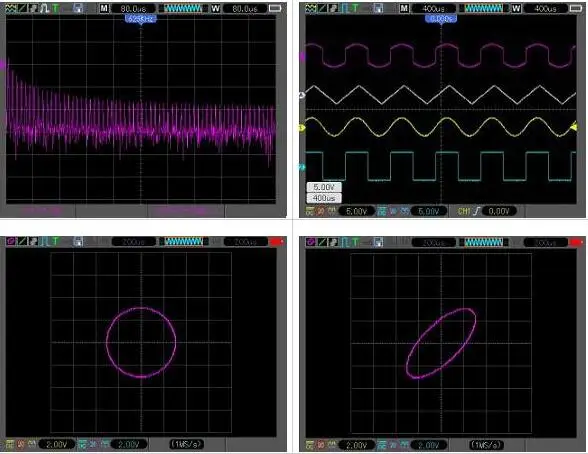The image size is (588, 454).
Task: Click the floppy disk save icon in the circle Lissajous panel
Action: pos(78,242)
